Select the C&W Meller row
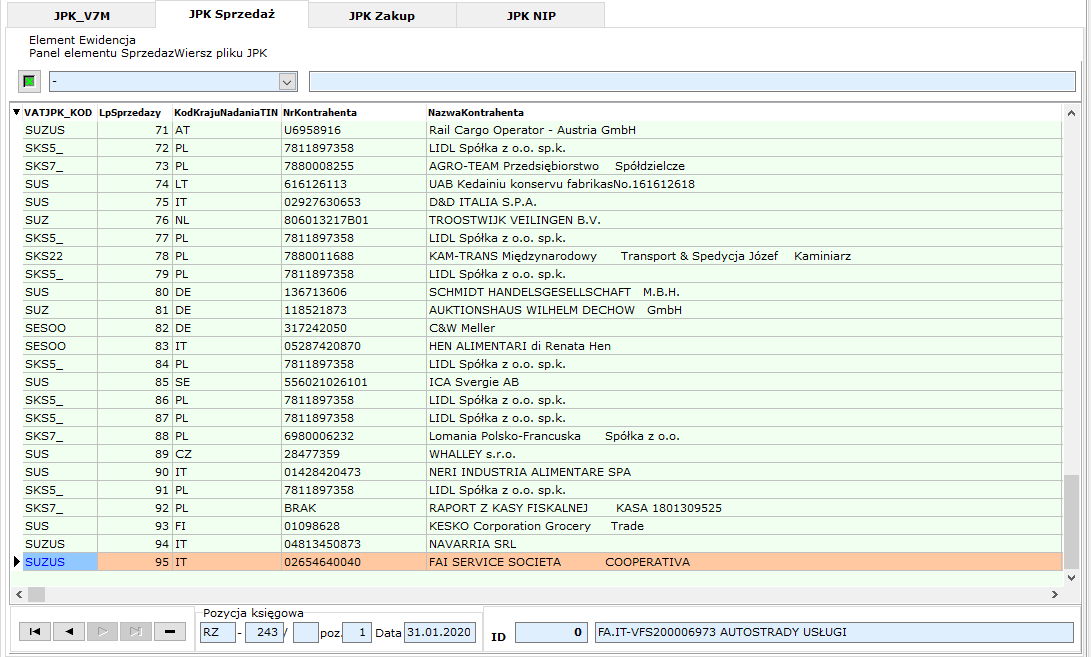1091x657 pixels. (x=543, y=328)
